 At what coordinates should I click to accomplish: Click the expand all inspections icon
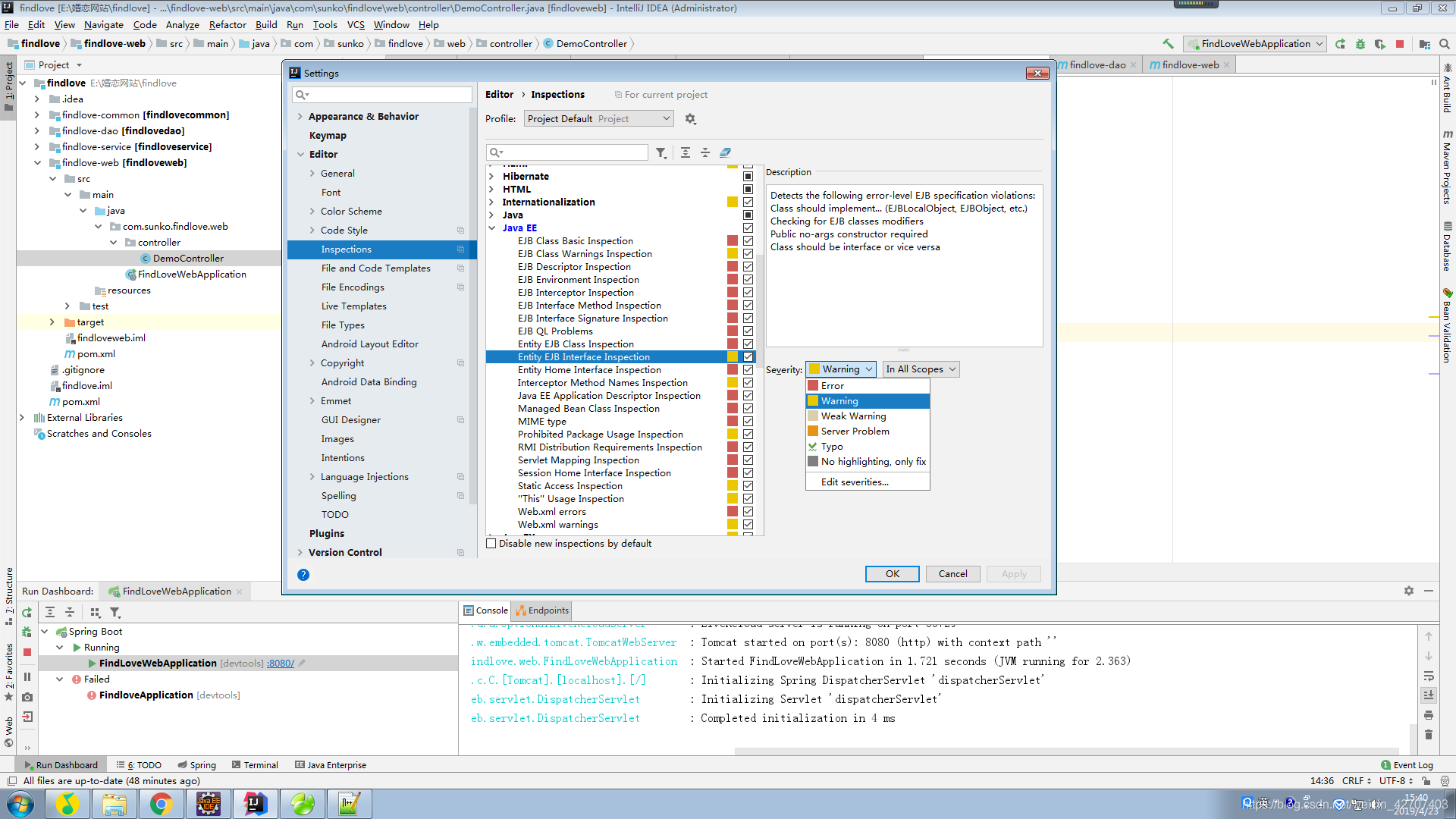tap(685, 152)
